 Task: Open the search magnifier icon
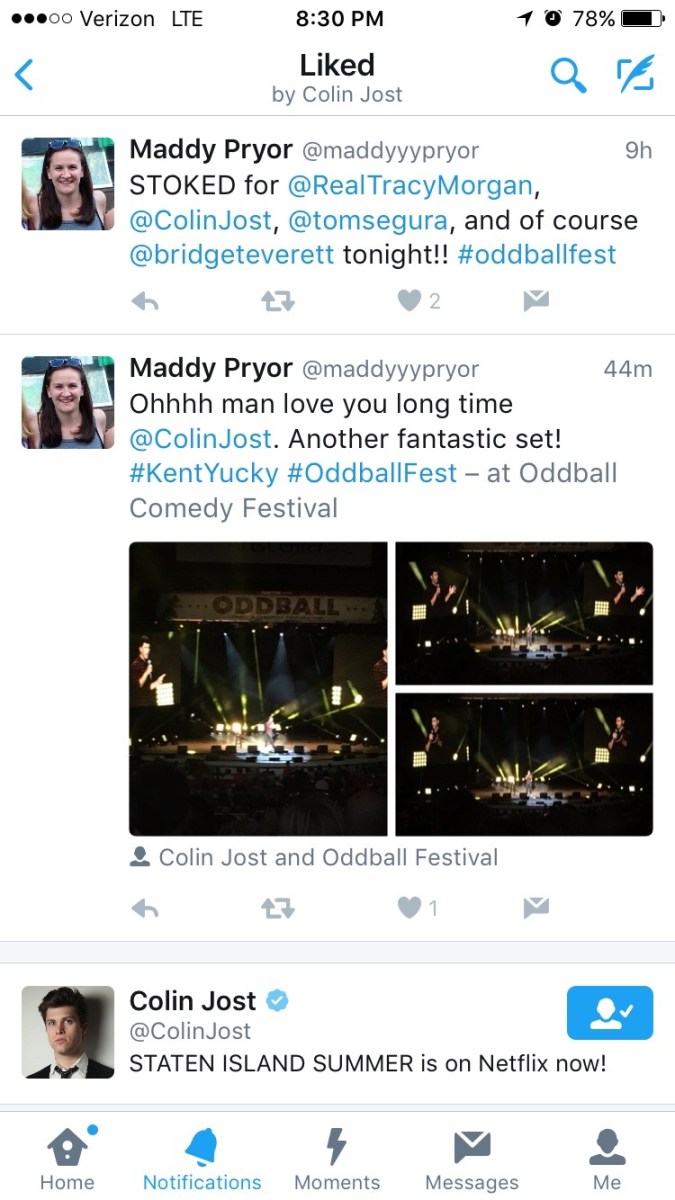(x=568, y=75)
